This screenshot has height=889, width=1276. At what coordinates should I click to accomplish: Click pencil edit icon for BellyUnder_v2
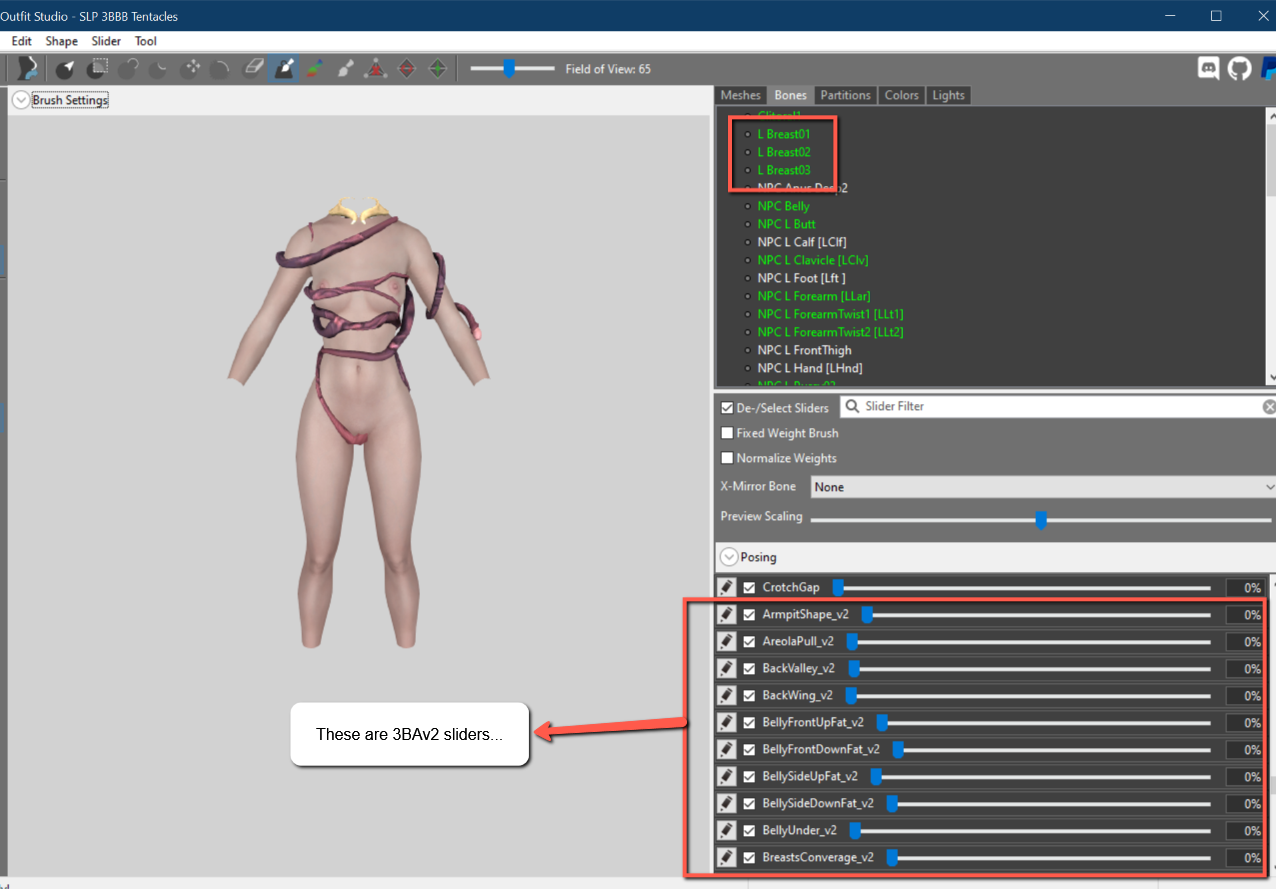point(727,830)
